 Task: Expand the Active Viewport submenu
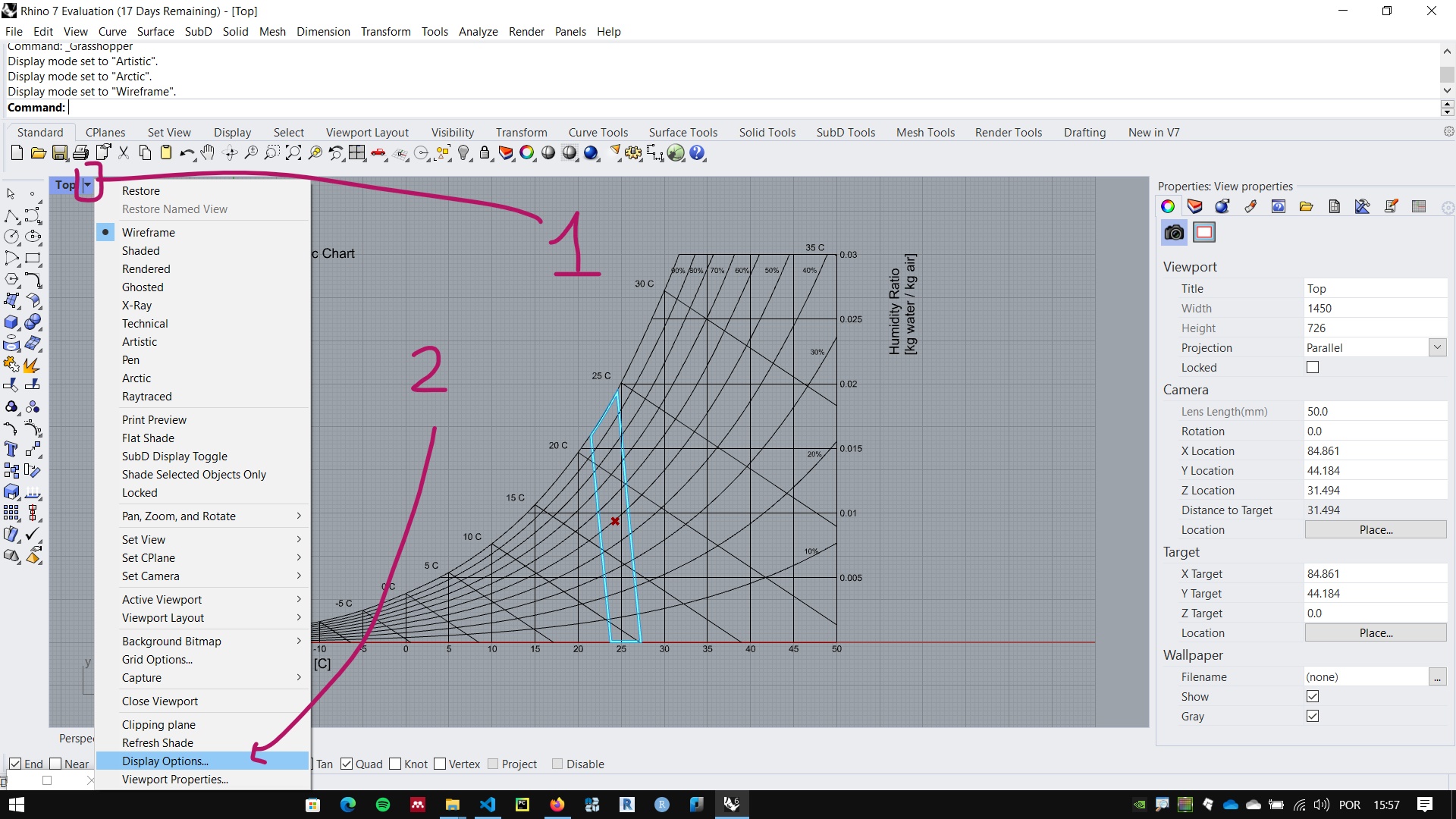click(202, 600)
